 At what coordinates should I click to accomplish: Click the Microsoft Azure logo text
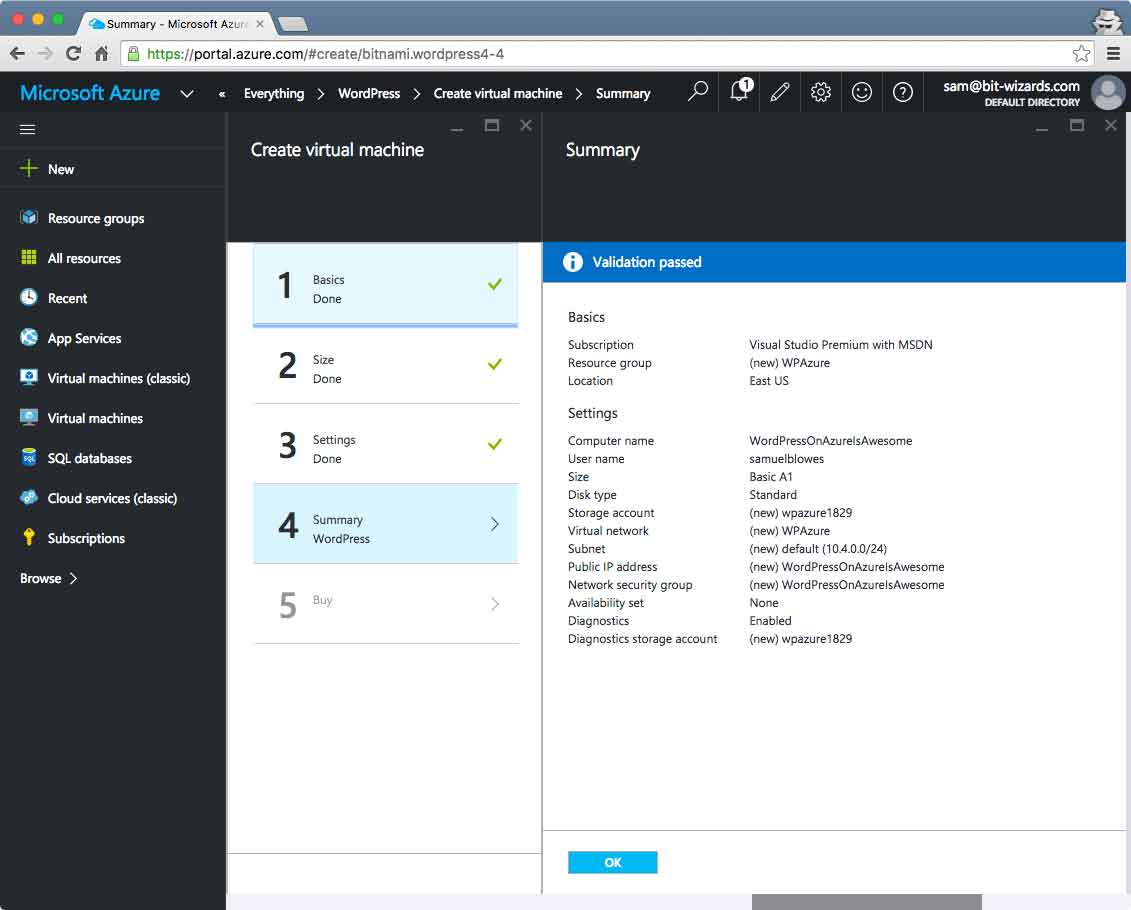(90, 93)
